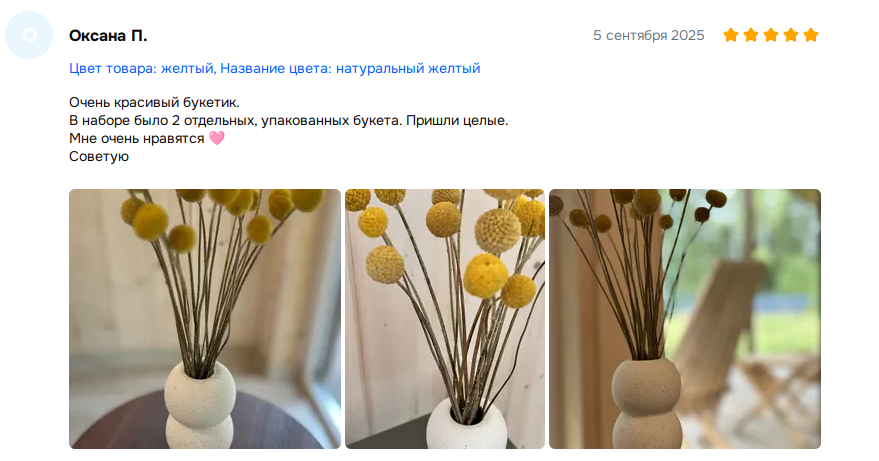Image resolution: width=879 pixels, height=461 pixels.
Task: Follow the 'Цвет товара: желтый' link
Action: click(141, 68)
